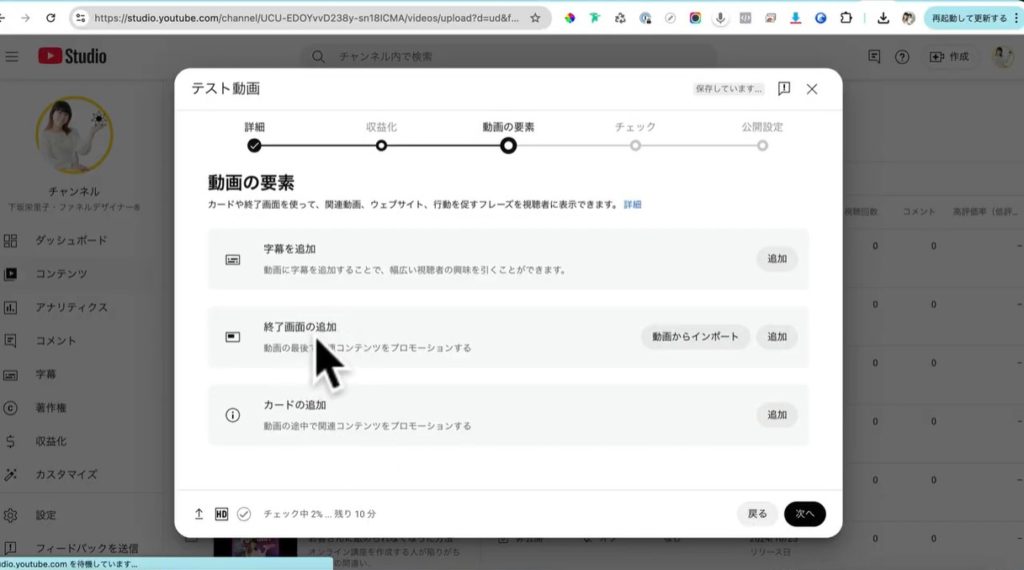Click 動画からインポート button
Viewport: 1024px width, 570px height.
click(x=695, y=337)
